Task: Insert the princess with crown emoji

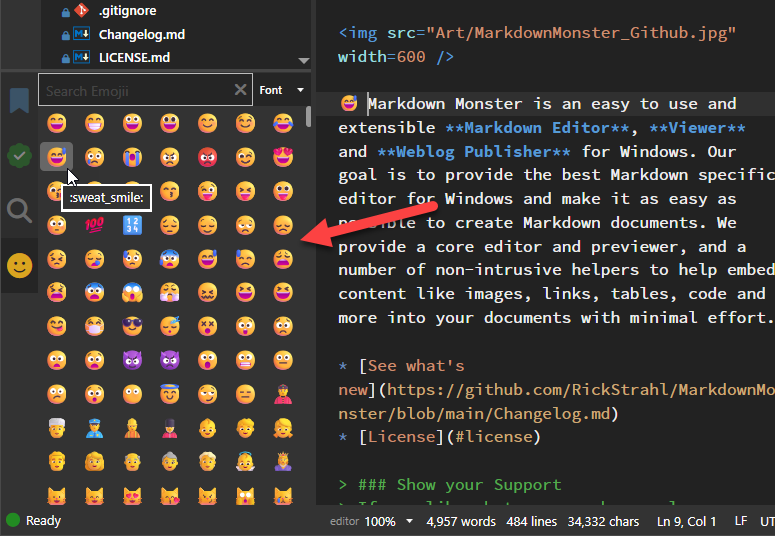Action: coord(283,461)
